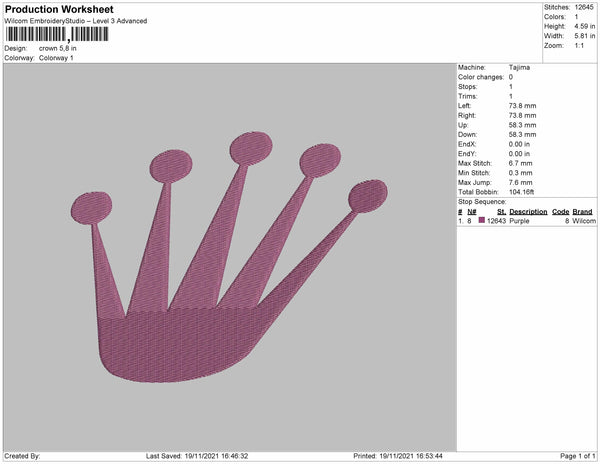Image resolution: width=600 pixels, height=464 pixels.
Task: Click the Zoom value "1:1"
Action: (x=579, y=46)
